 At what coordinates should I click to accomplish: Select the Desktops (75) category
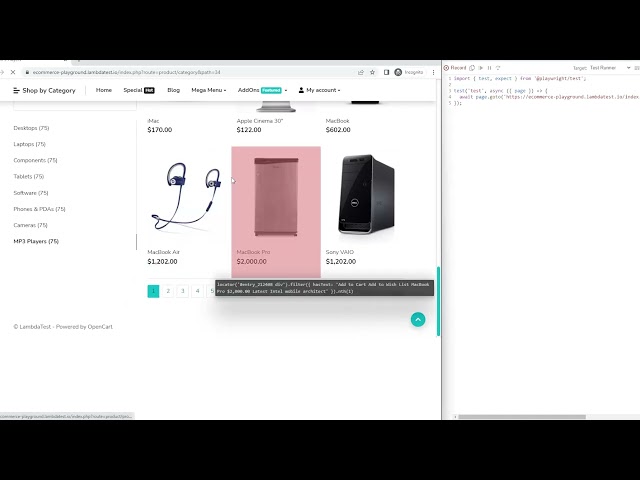tap(31, 128)
